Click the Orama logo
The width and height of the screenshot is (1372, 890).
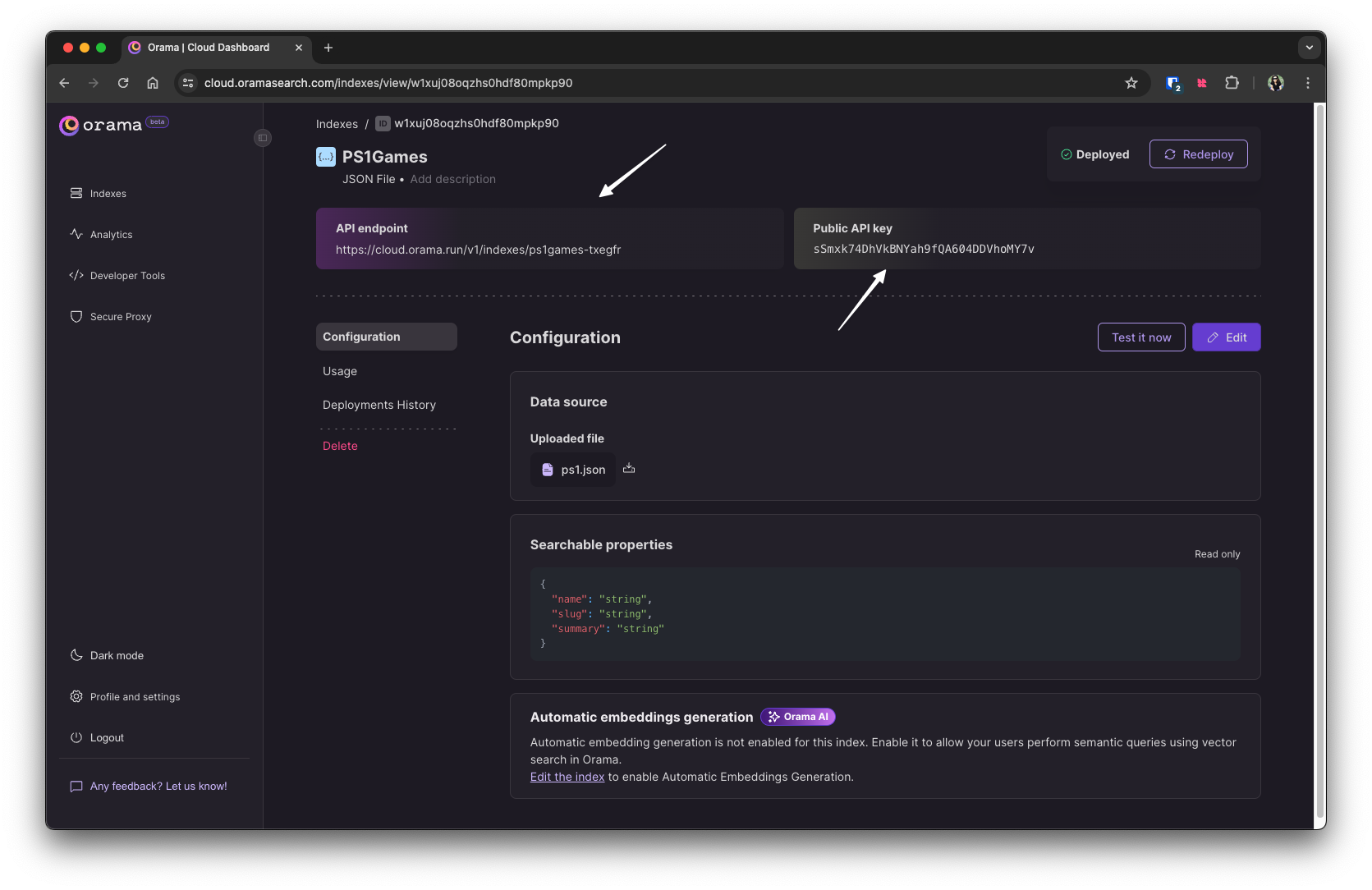pyautogui.click(x=100, y=125)
